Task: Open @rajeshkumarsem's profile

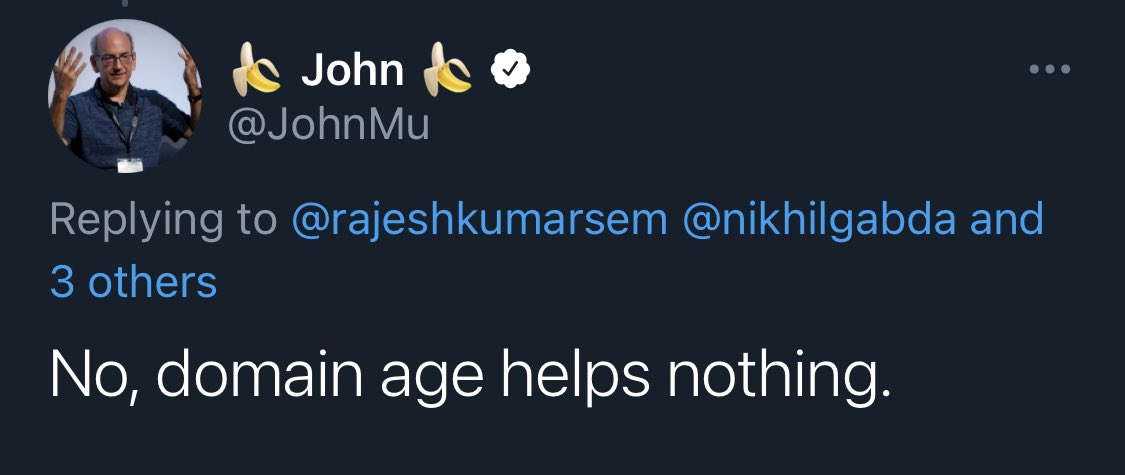Action: tap(479, 219)
